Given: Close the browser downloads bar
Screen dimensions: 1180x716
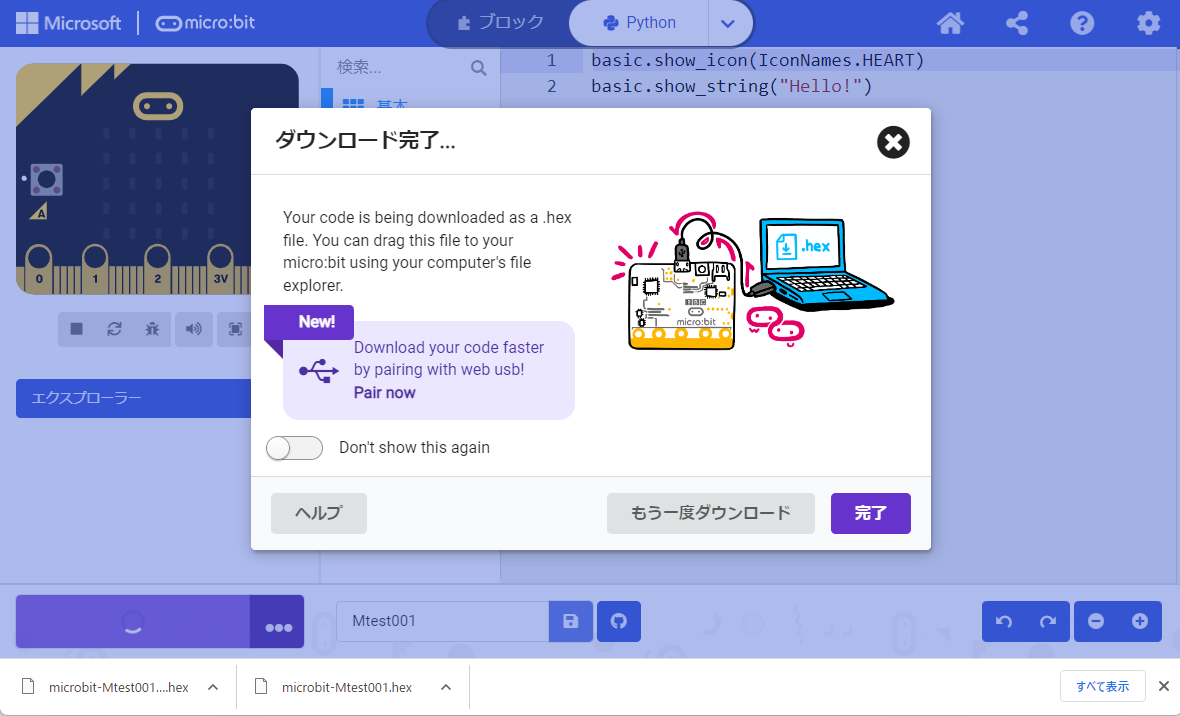Looking at the screenshot, I should point(1163,686).
